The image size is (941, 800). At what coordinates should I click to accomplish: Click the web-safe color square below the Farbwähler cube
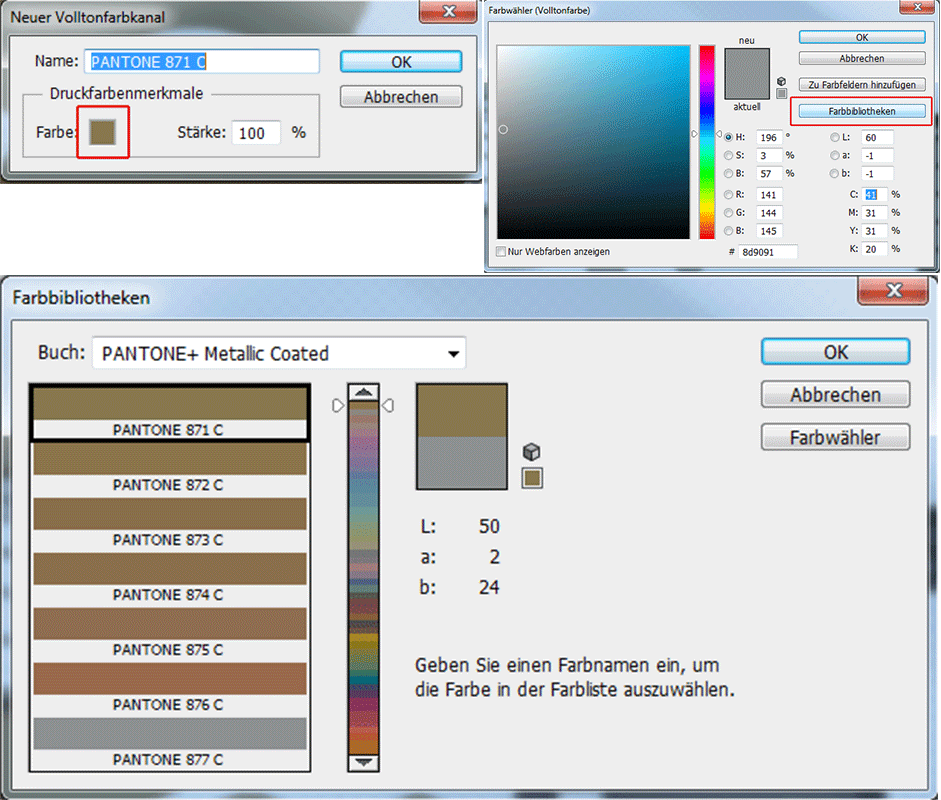pos(781,94)
